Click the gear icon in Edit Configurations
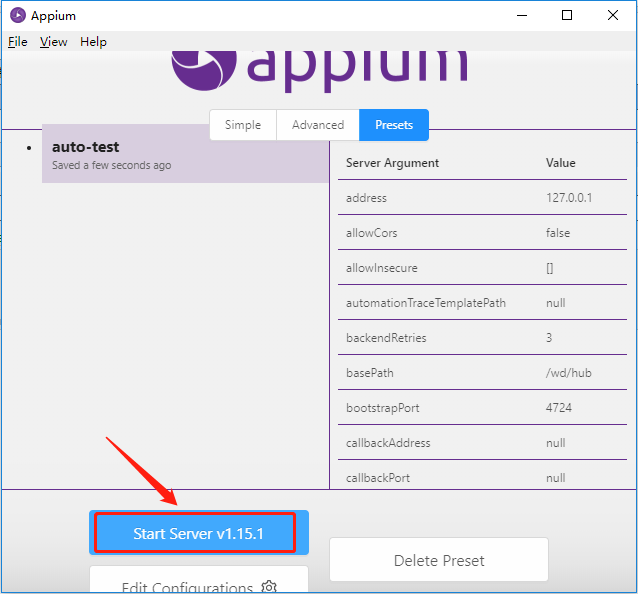Viewport: 638px width, 594px height. (x=269, y=587)
